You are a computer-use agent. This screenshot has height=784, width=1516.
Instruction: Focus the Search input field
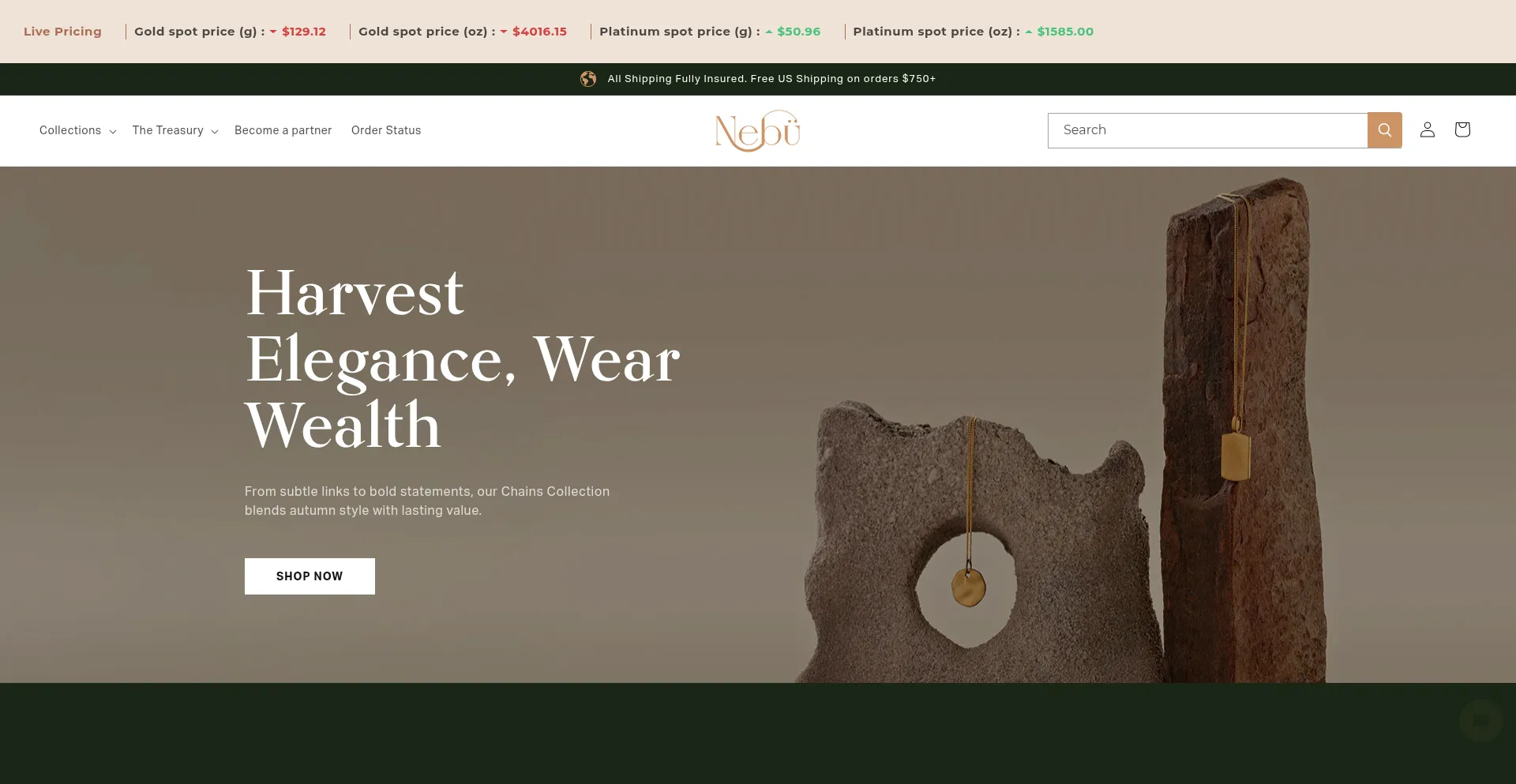(1207, 130)
